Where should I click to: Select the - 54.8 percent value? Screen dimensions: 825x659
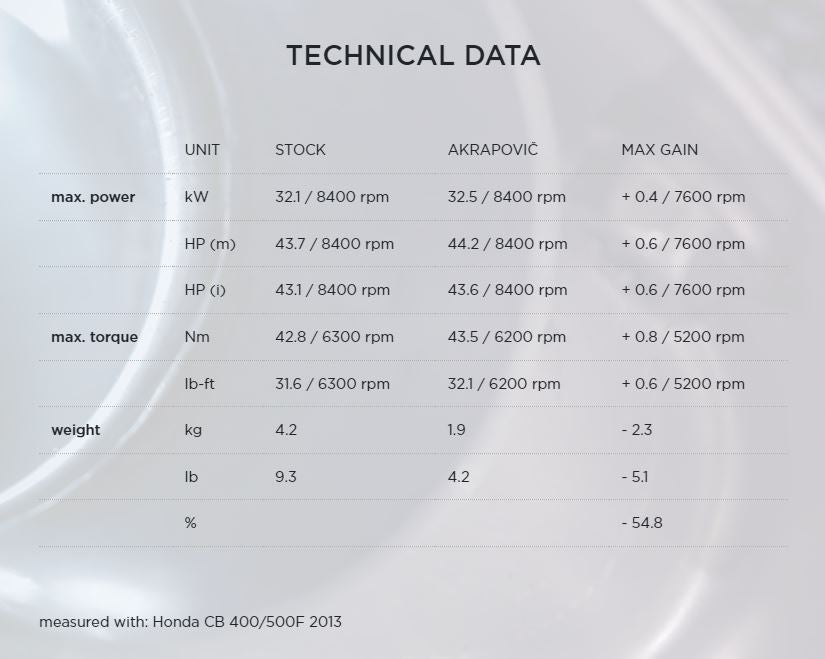pyautogui.click(x=642, y=523)
